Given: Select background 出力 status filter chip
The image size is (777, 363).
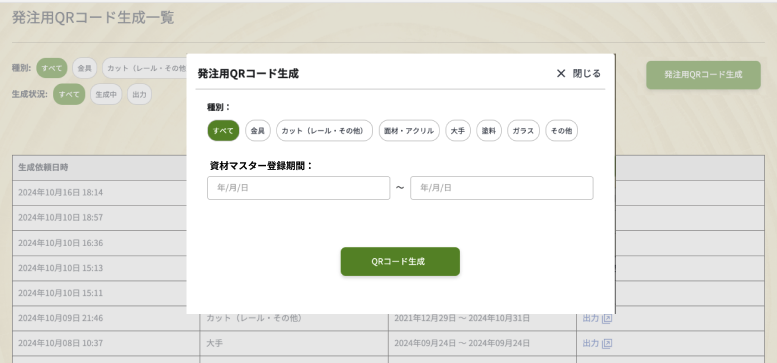Looking at the screenshot, I should pos(139,94).
